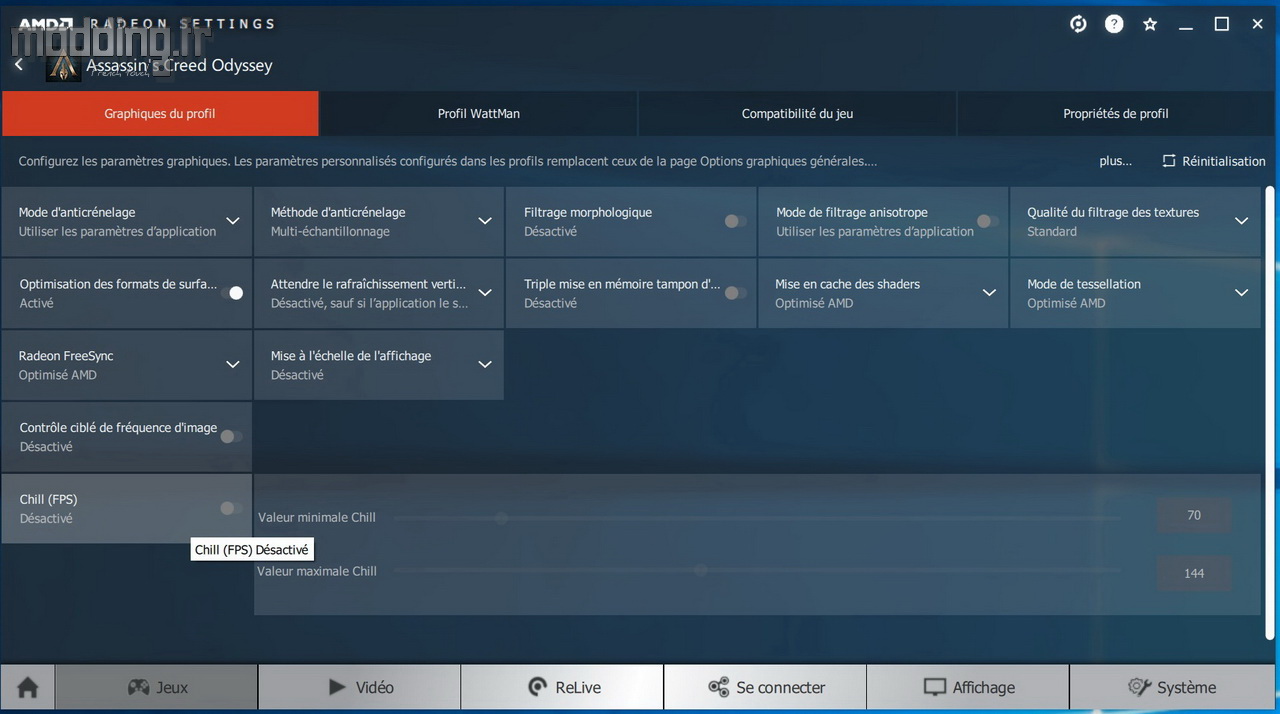Enable Contrôle ciblé de fréquence d'image
This screenshot has height=714, width=1280.
pyautogui.click(x=231, y=436)
